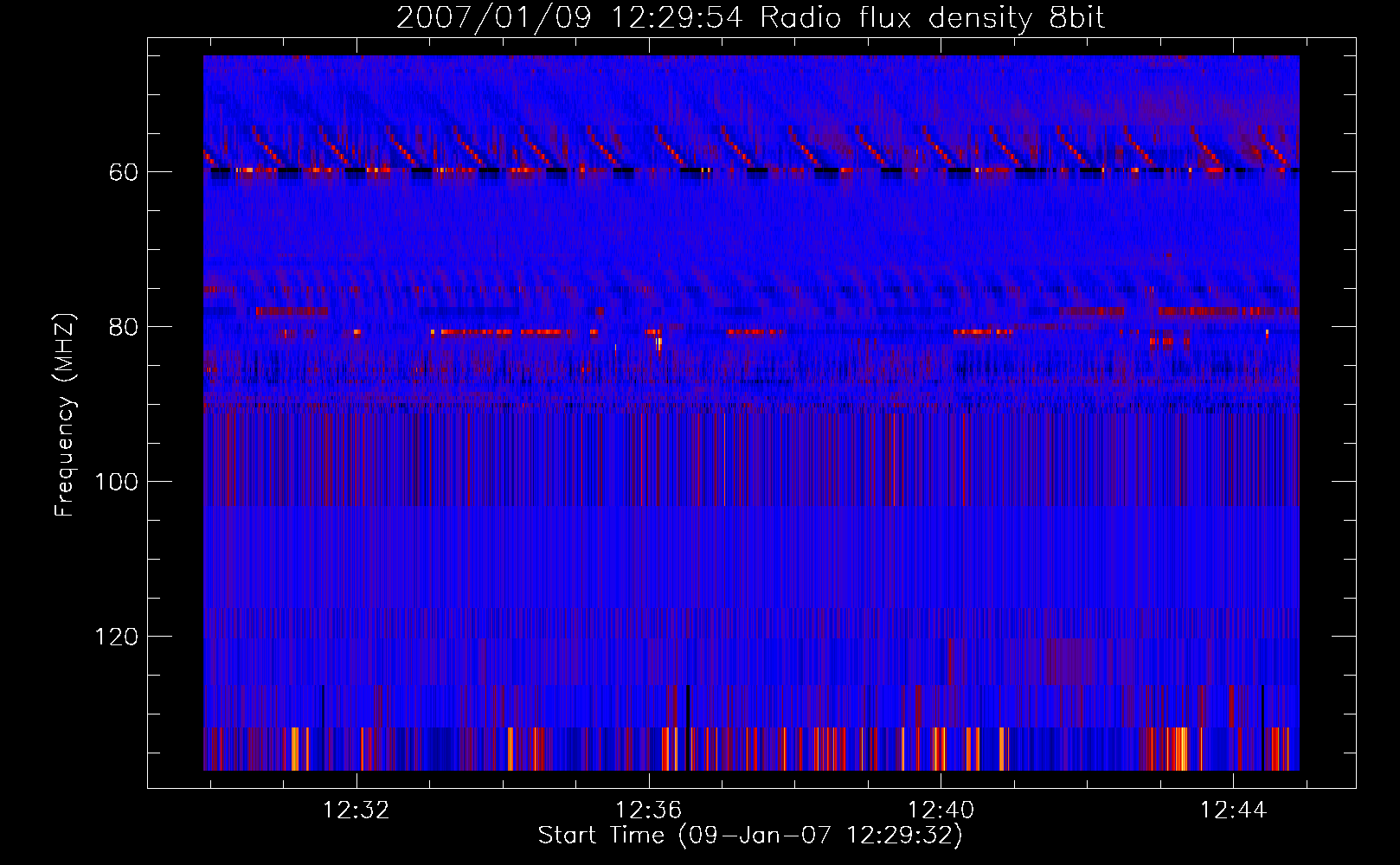Screen dimensions: 1400x865
Task: Click the 12:36 time tick label
Action: (648, 811)
